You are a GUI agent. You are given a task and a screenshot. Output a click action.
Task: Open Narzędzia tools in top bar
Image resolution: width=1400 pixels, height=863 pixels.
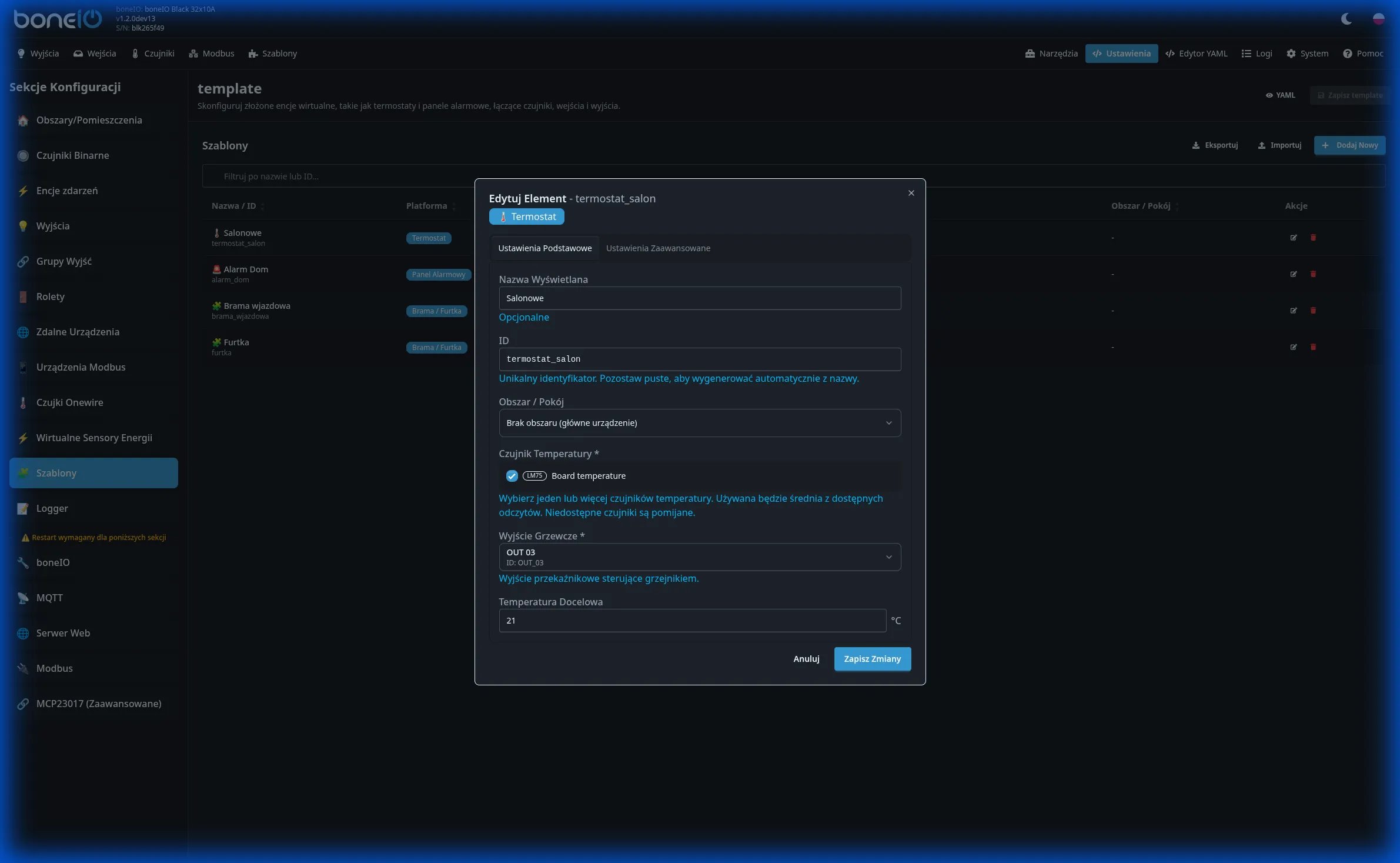1051,54
